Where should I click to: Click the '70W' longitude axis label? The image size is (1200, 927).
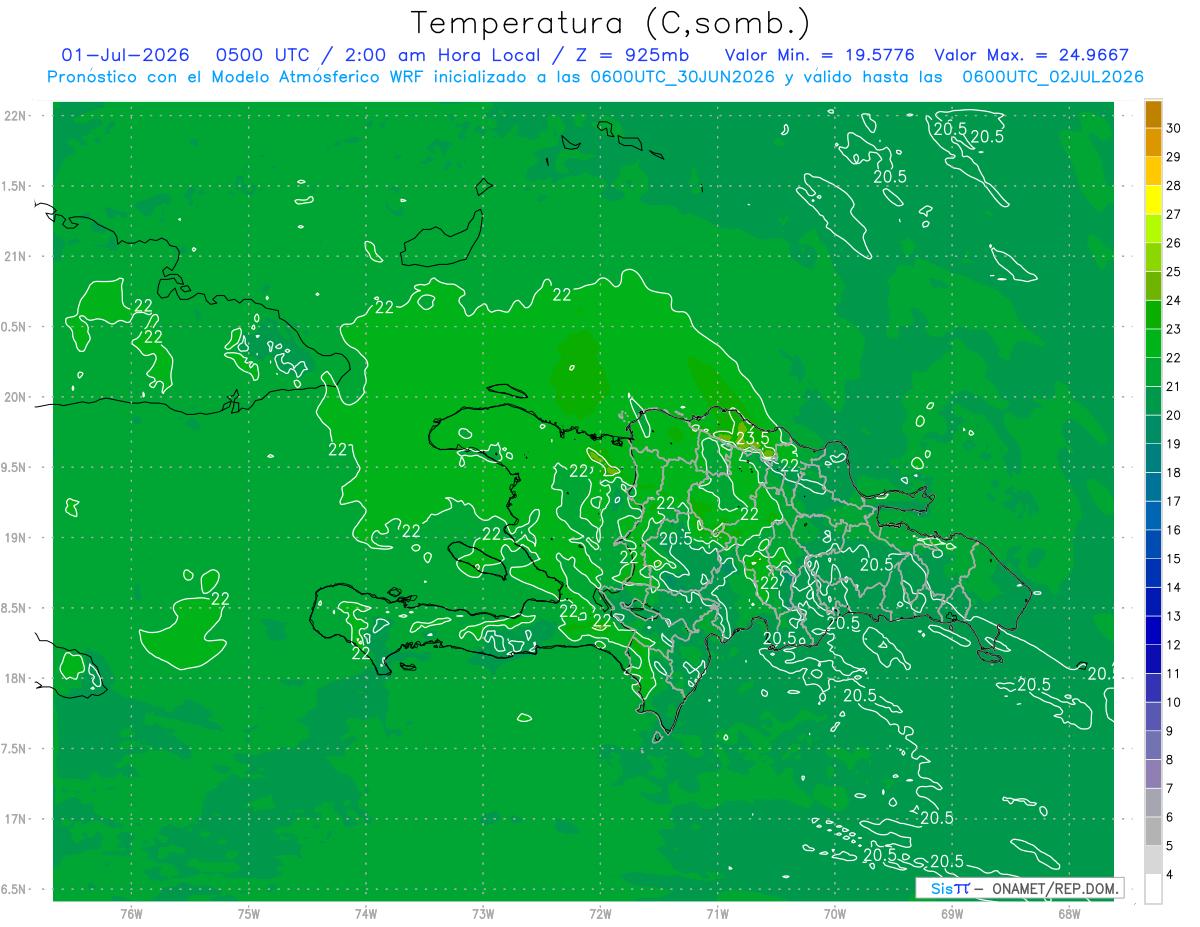click(x=835, y=914)
